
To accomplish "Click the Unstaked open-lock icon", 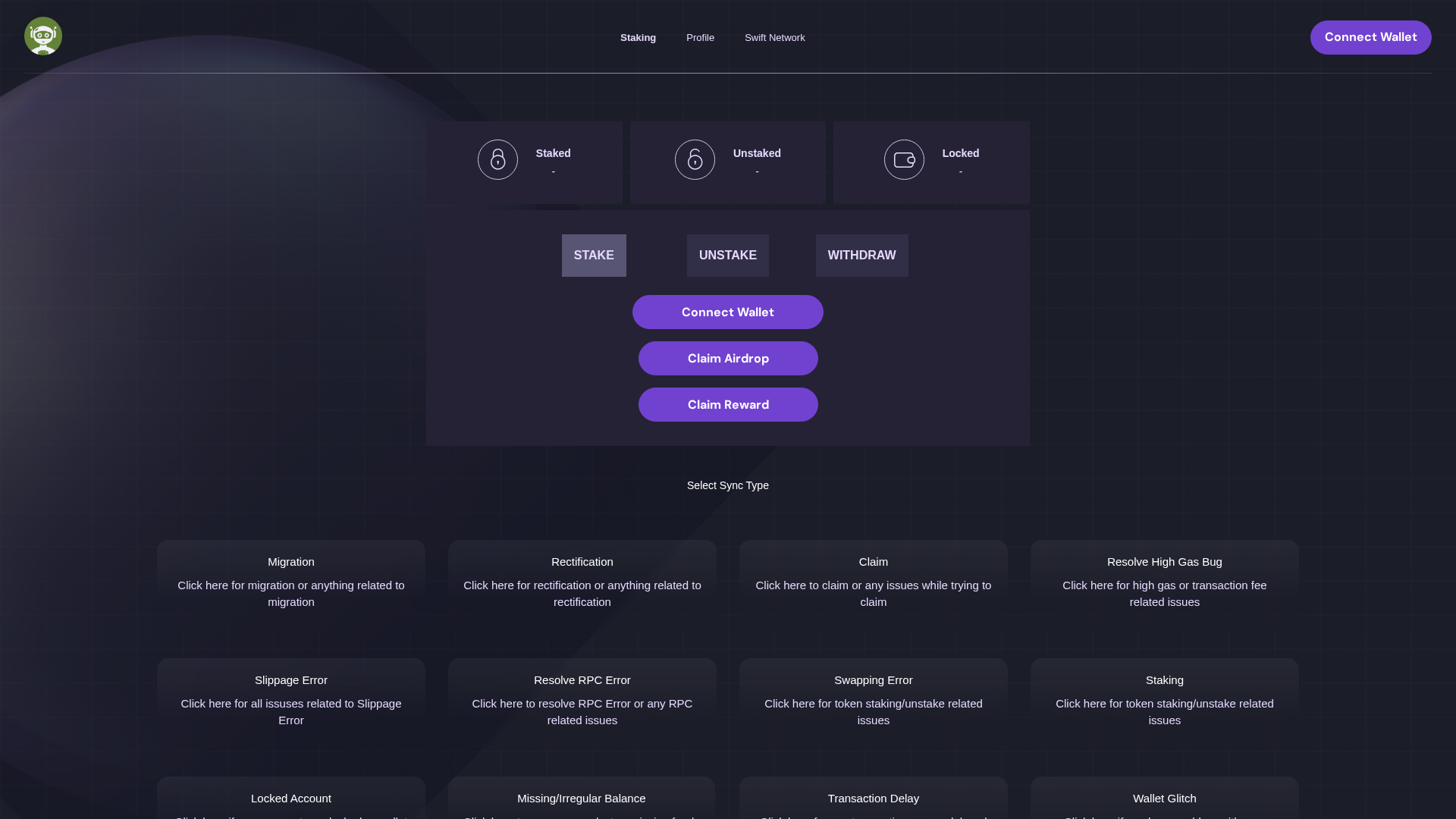I will pos(695,159).
